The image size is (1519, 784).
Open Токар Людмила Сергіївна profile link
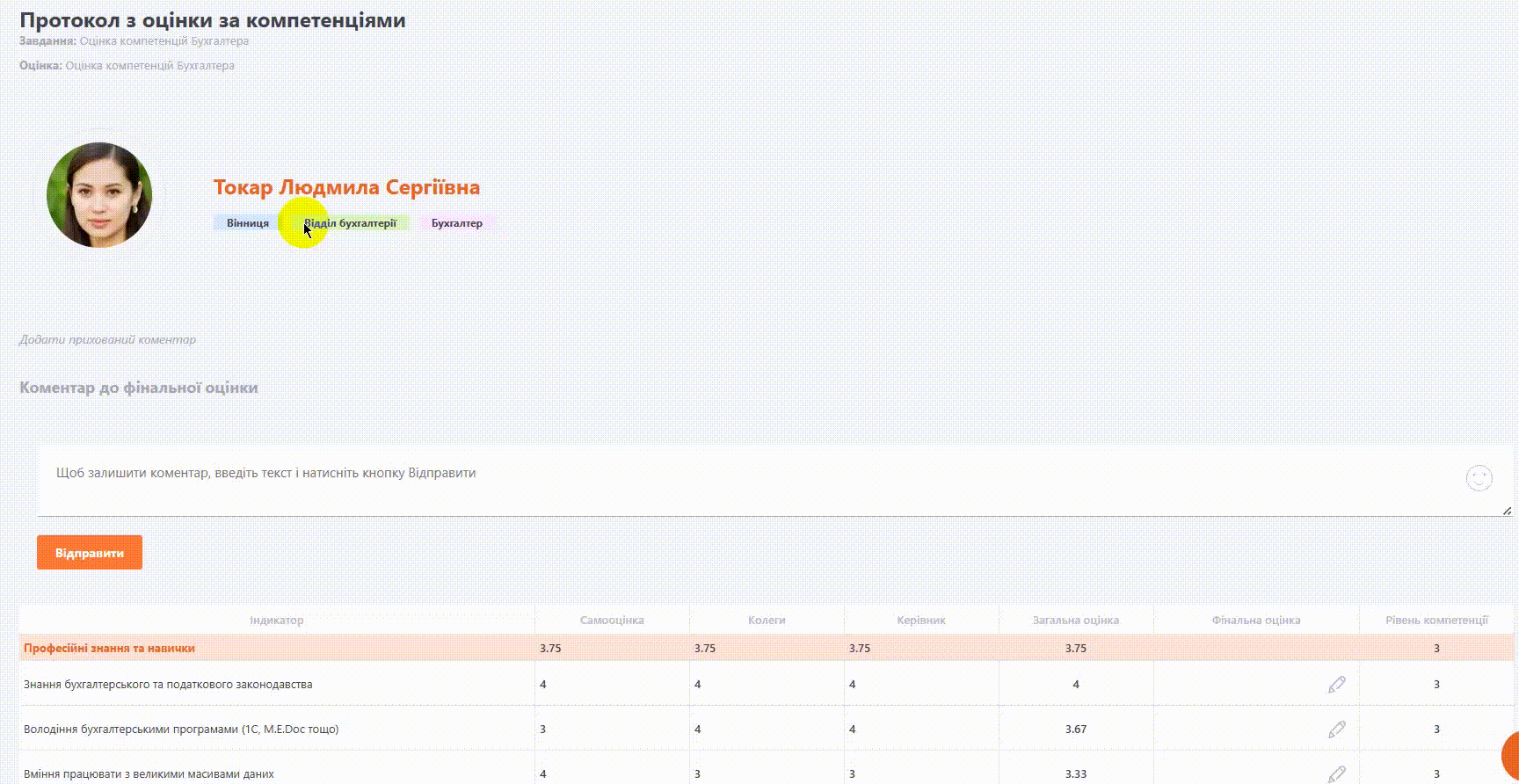(346, 187)
